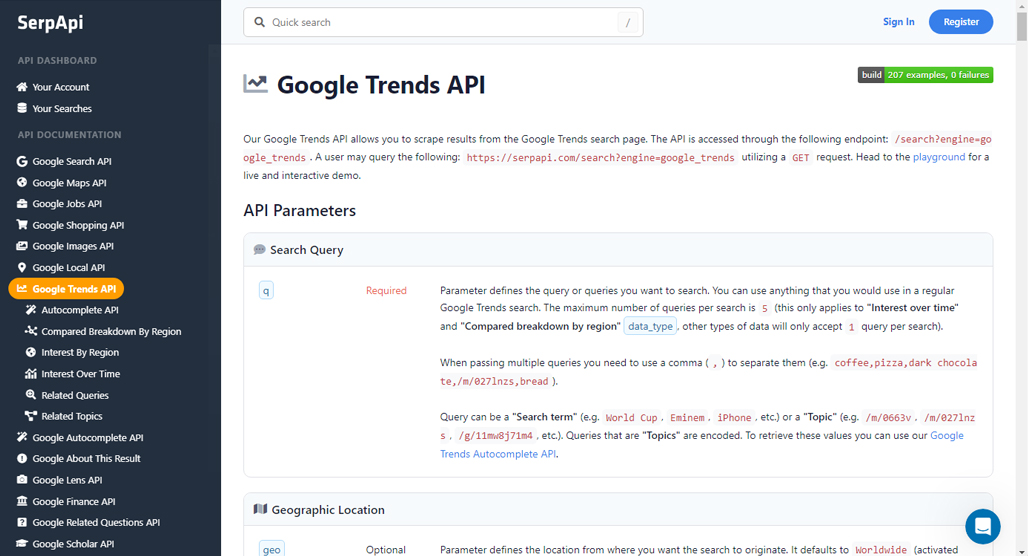Click the database icon beside Your Searches
The height and width of the screenshot is (556, 1028).
point(22,108)
